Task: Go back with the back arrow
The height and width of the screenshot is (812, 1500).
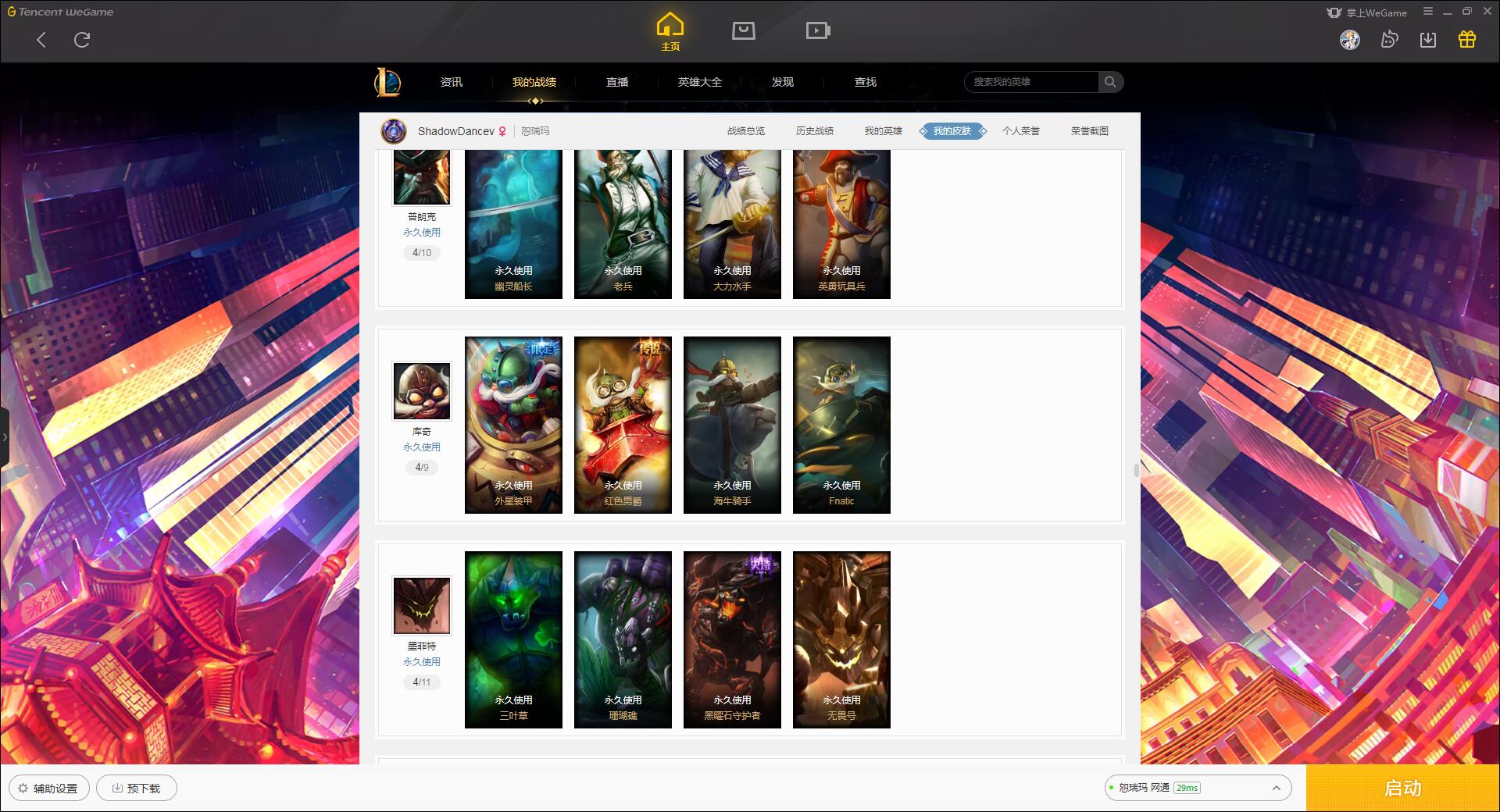Action: [41, 40]
